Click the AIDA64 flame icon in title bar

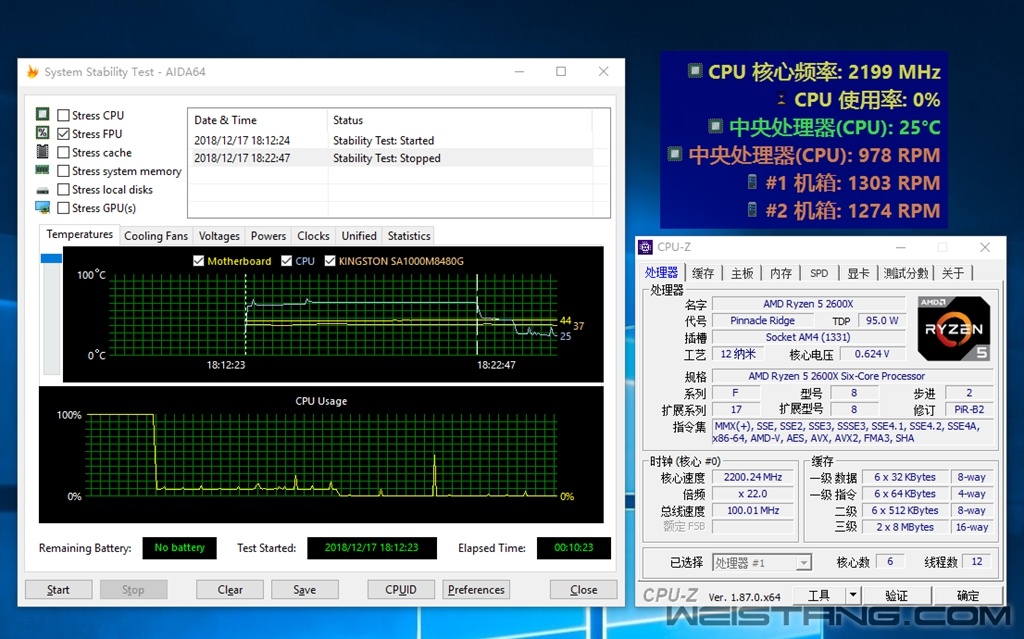pyautogui.click(x=33, y=72)
